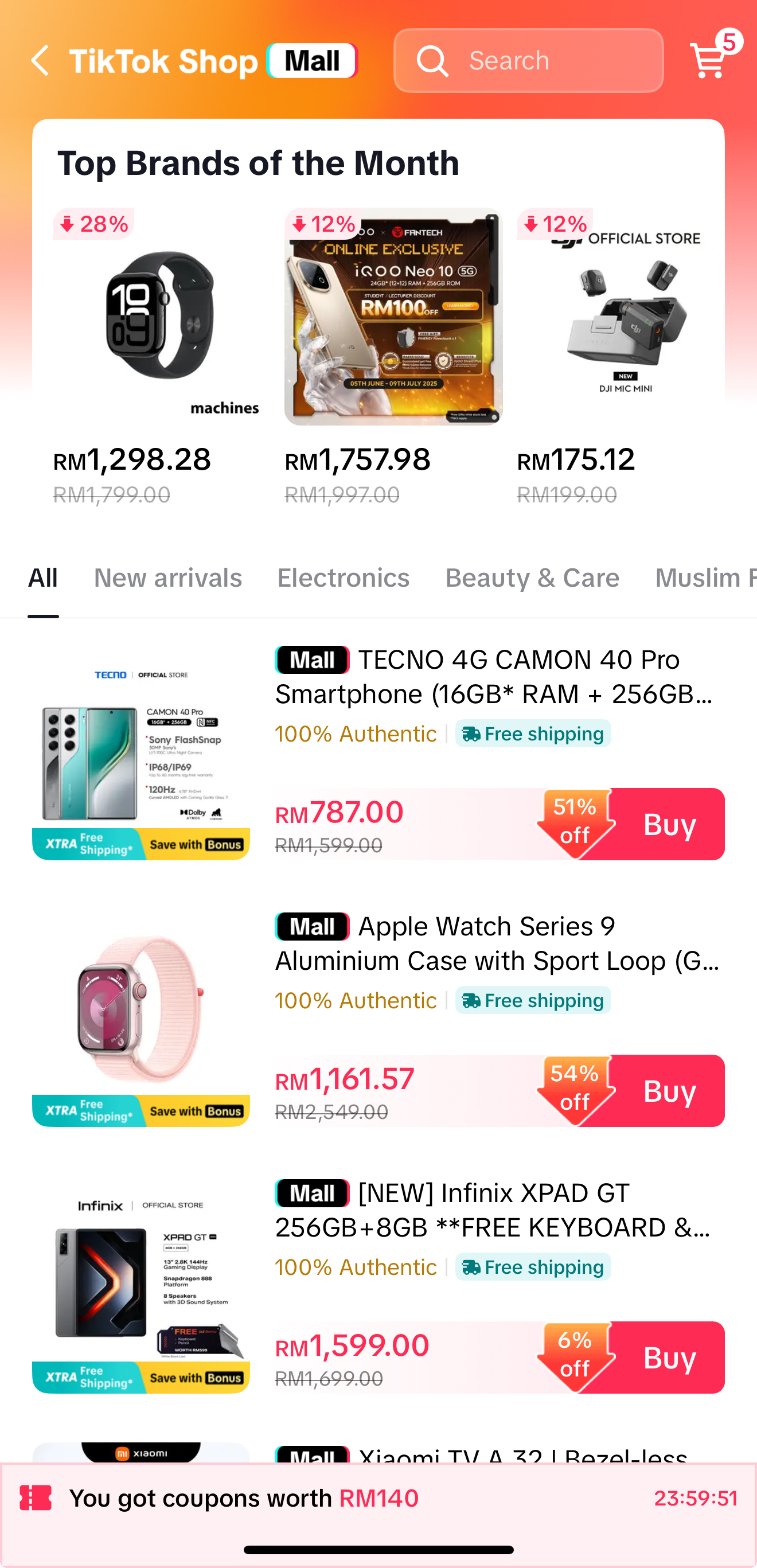Tap the 51% off discount tag
This screenshot has height=1568, width=757.
(575, 822)
